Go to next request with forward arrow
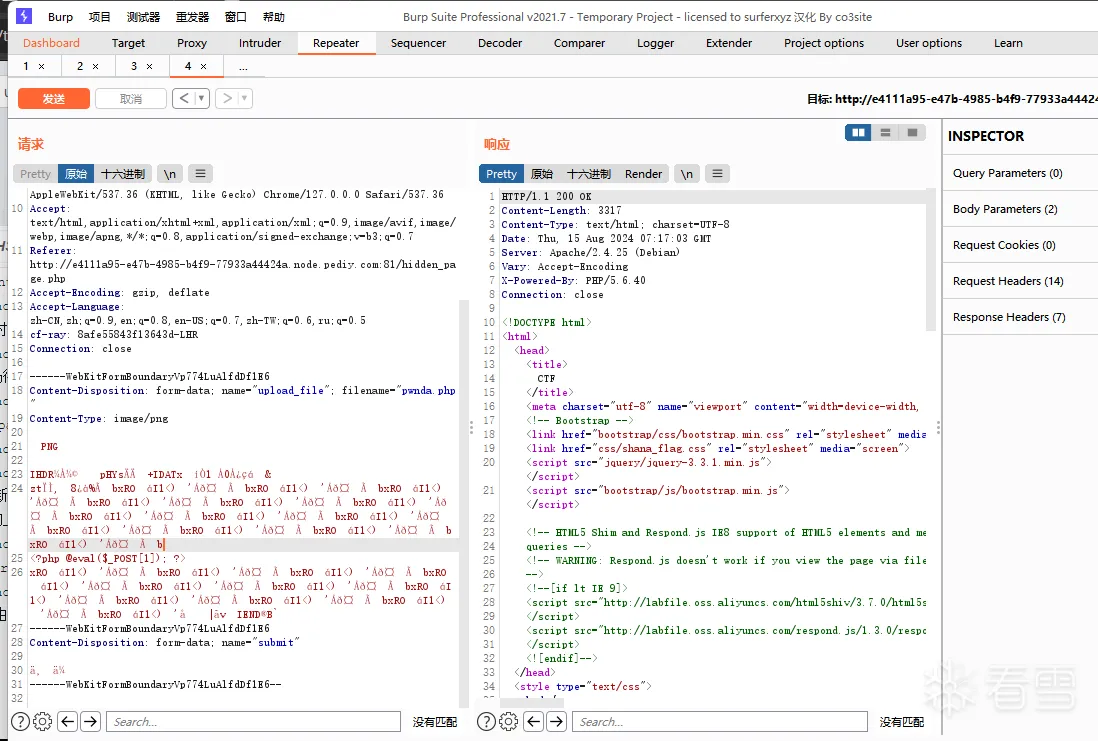The width and height of the screenshot is (1098, 741). click(227, 99)
